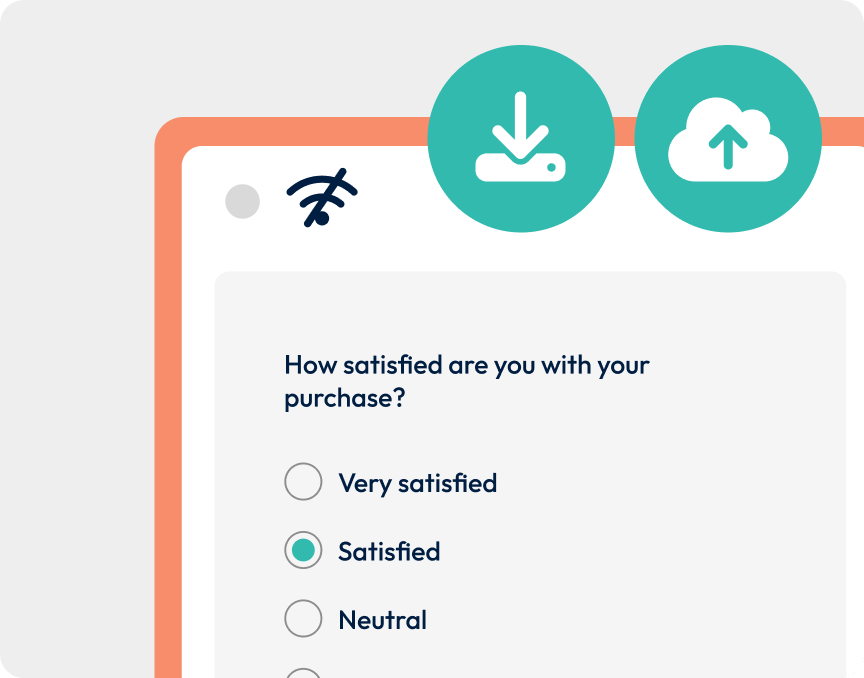
Task: Click the orange top border left of the download icon
Action: tap(300, 131)
